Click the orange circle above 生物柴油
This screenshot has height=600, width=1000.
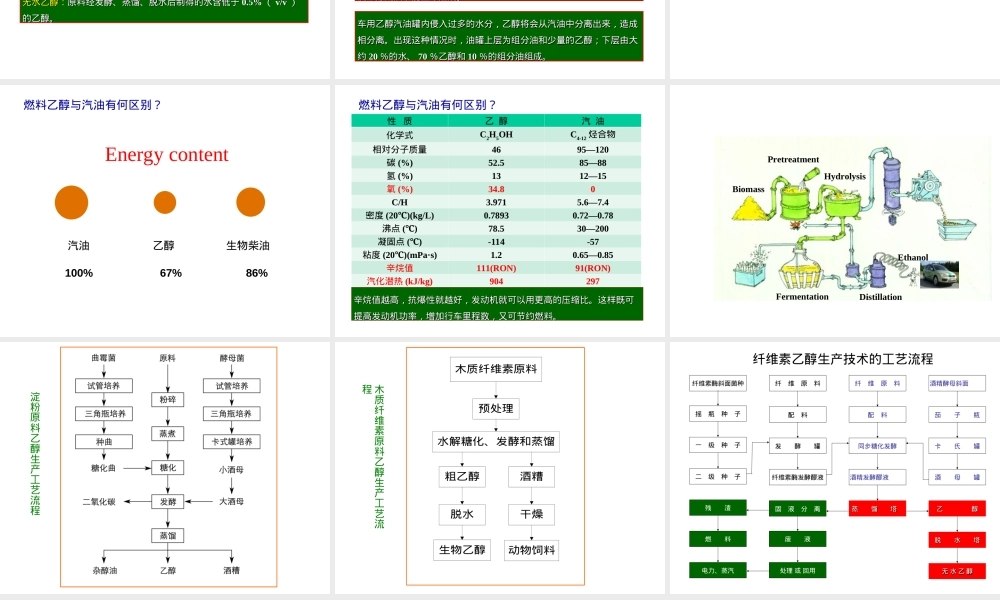pyautogui.click(x=251, y=202)
